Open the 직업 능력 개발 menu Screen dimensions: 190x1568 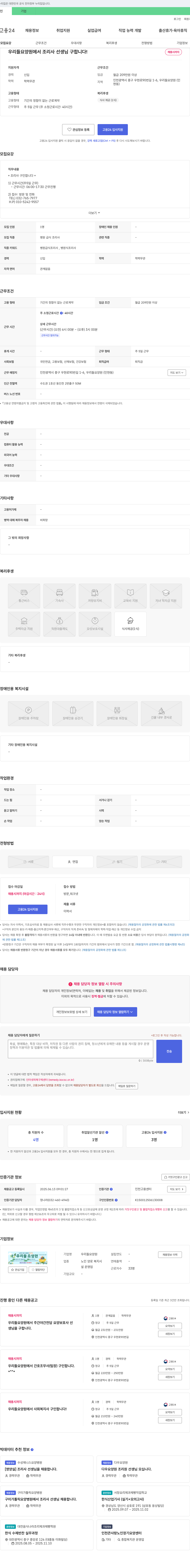tap(130, 30)
